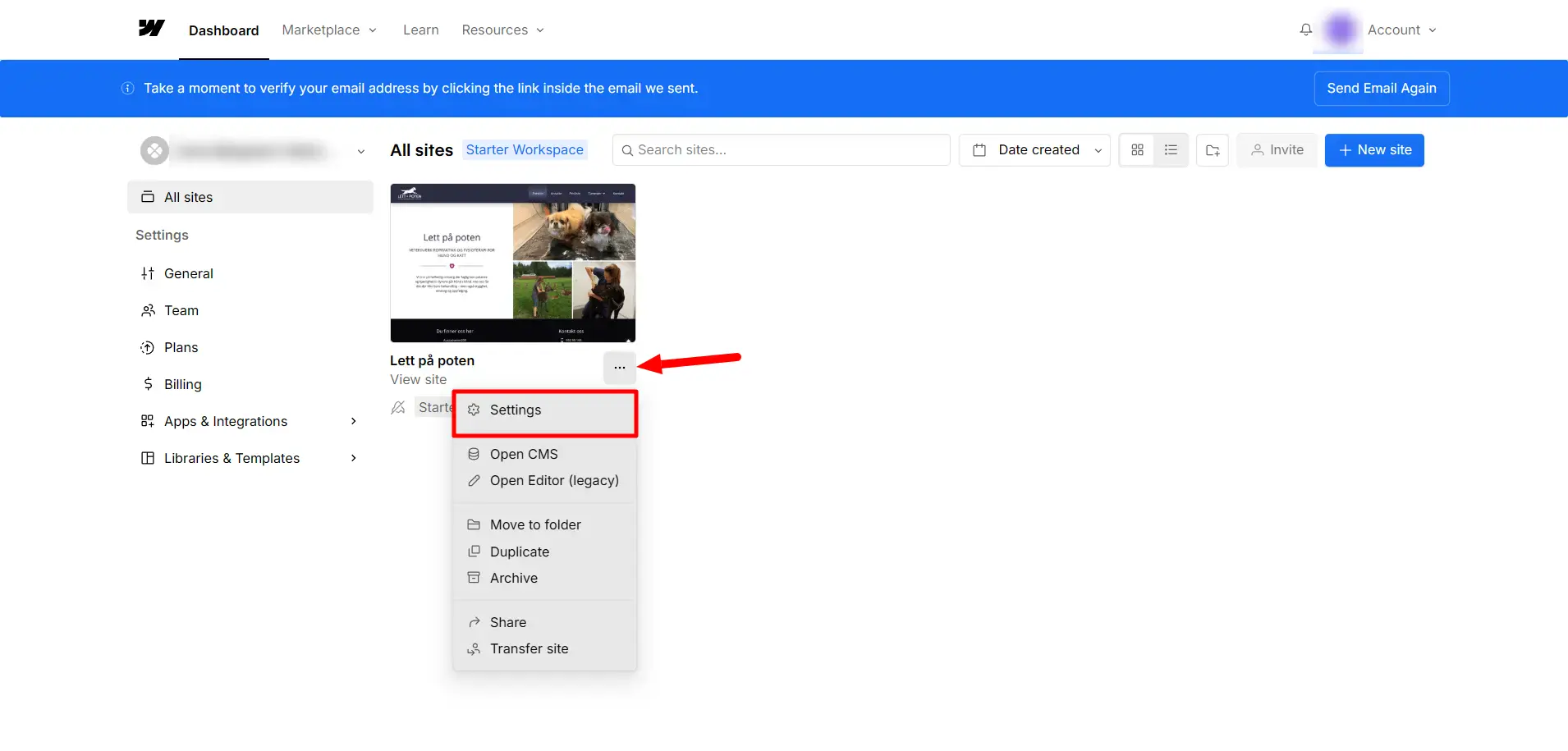Viewport: 1568px width, 751px height.
Task: Click the New site button
Action: coord(1374,150)
